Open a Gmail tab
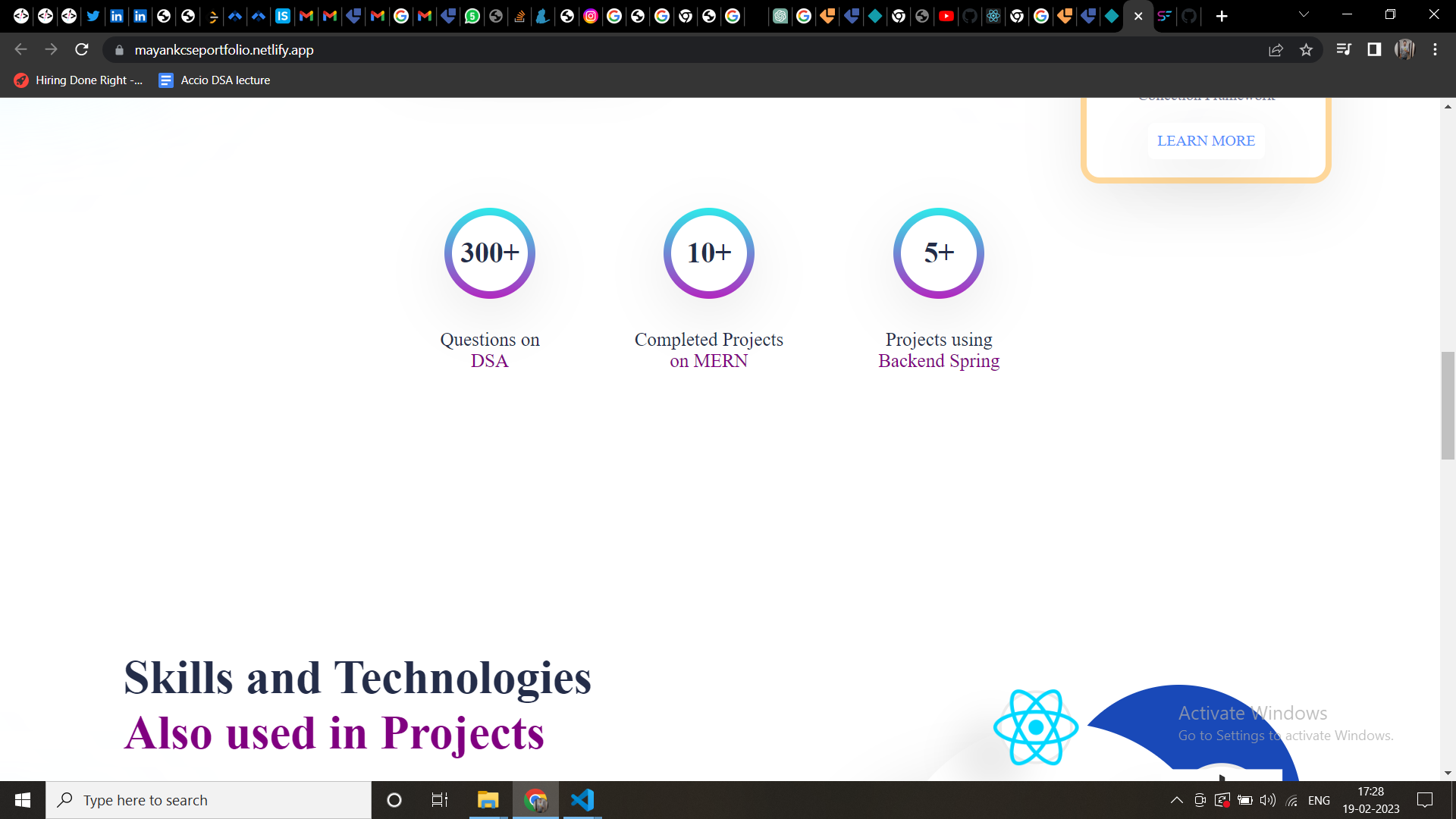Screen dimensions: 1456x819 (x=306, y=16)
